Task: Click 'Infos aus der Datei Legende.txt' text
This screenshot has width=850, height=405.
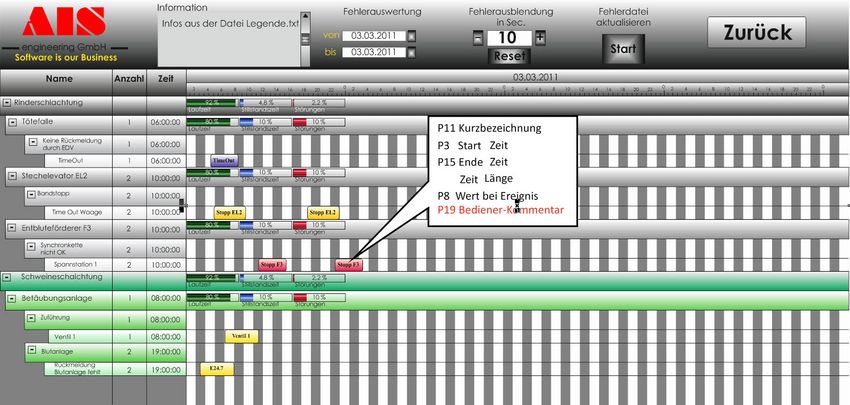Action: (x=230, y=24)
